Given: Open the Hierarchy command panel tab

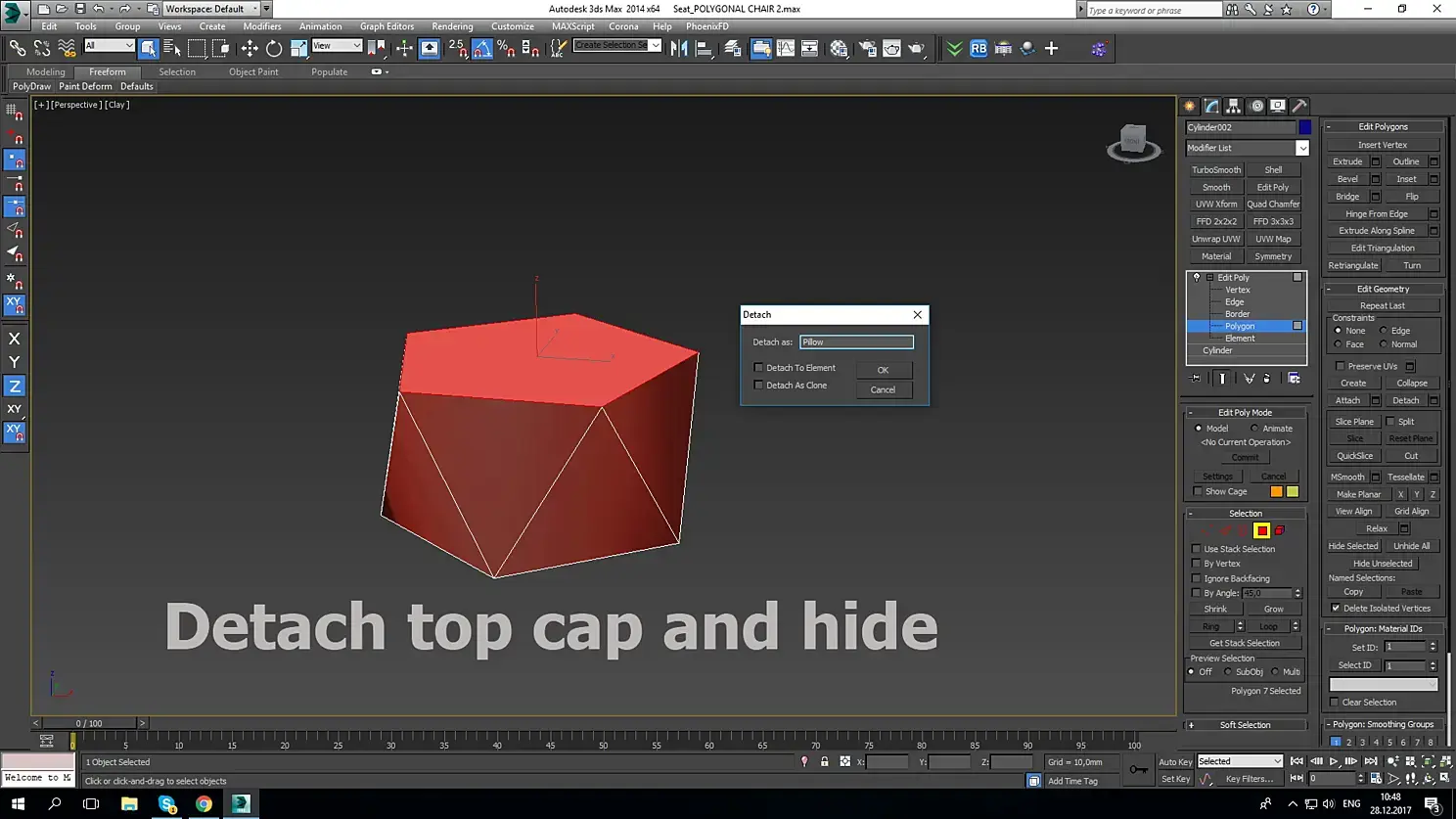Looking at the screenshot, I should tap(1234, 106).
